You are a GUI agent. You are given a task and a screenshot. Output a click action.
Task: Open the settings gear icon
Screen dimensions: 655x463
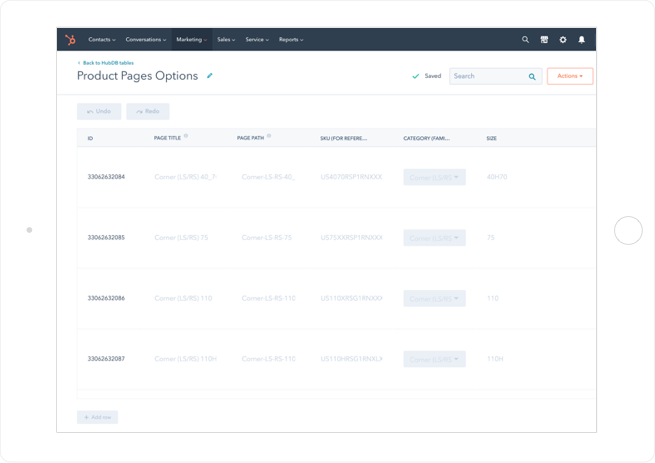[563, 40]
